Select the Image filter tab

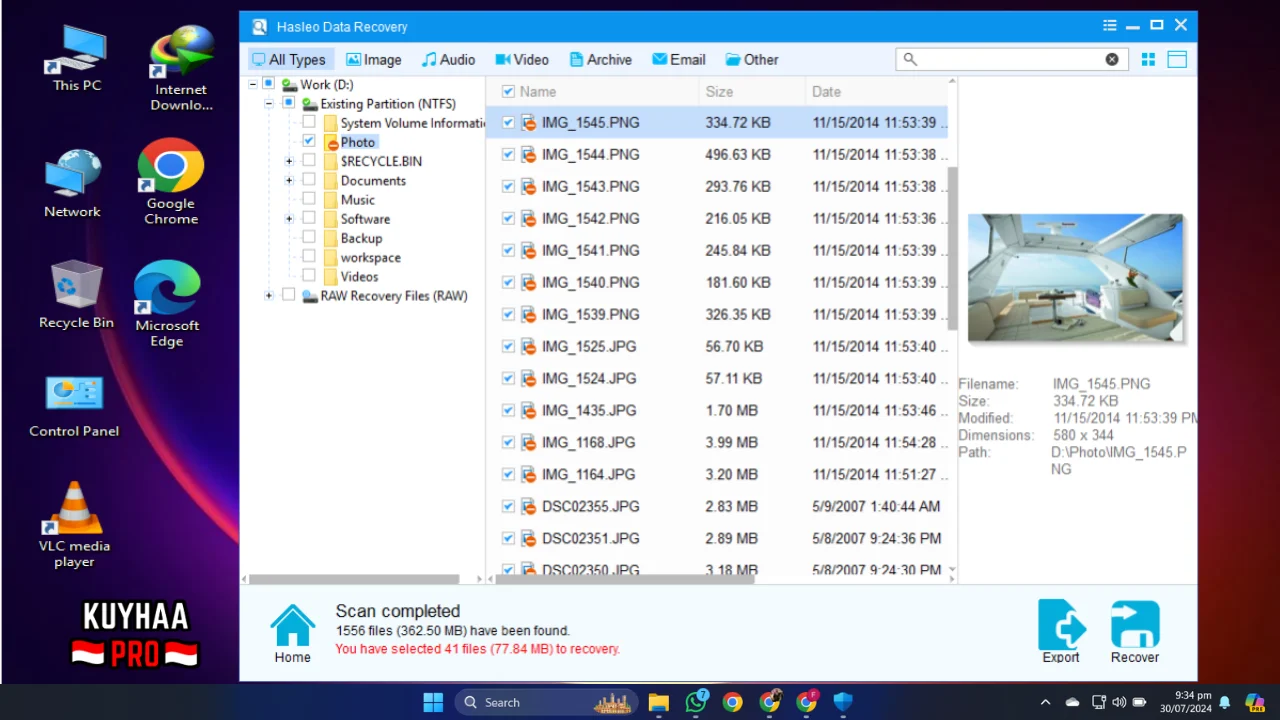pos(374,59)
